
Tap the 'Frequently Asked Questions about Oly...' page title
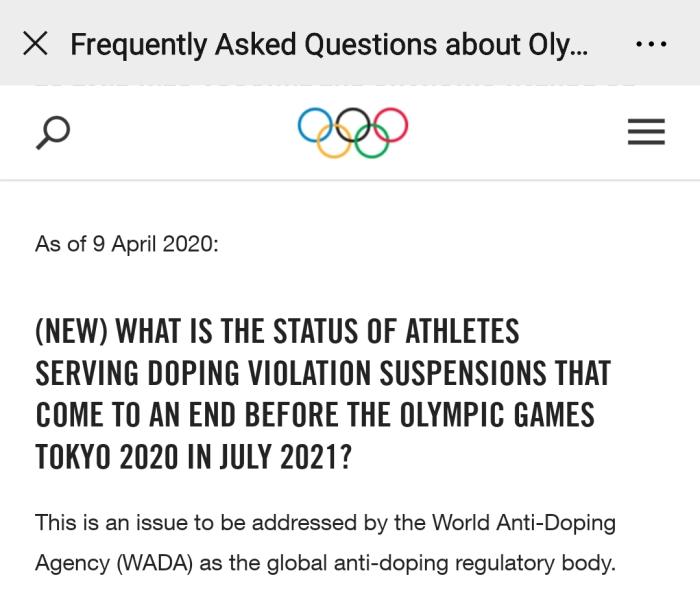coord(329,44)
